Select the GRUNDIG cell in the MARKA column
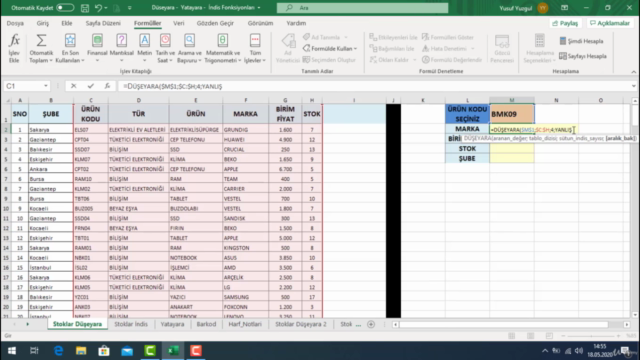 [x=246, y=130]
